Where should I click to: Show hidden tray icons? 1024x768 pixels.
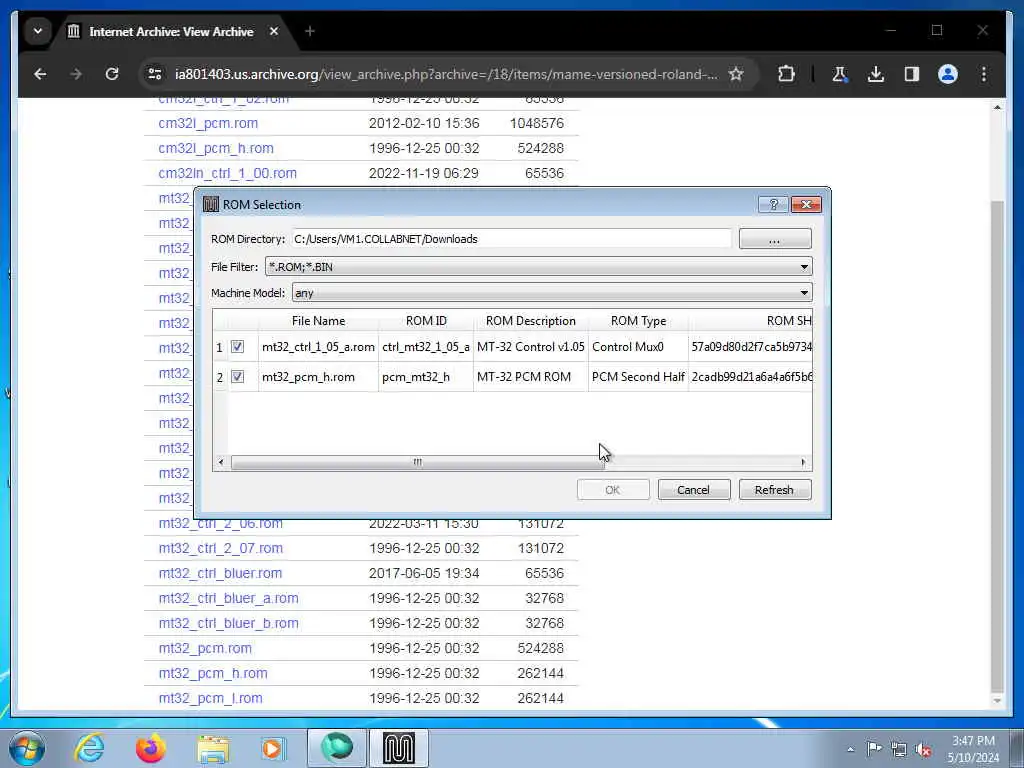click(x=850, y=749)
